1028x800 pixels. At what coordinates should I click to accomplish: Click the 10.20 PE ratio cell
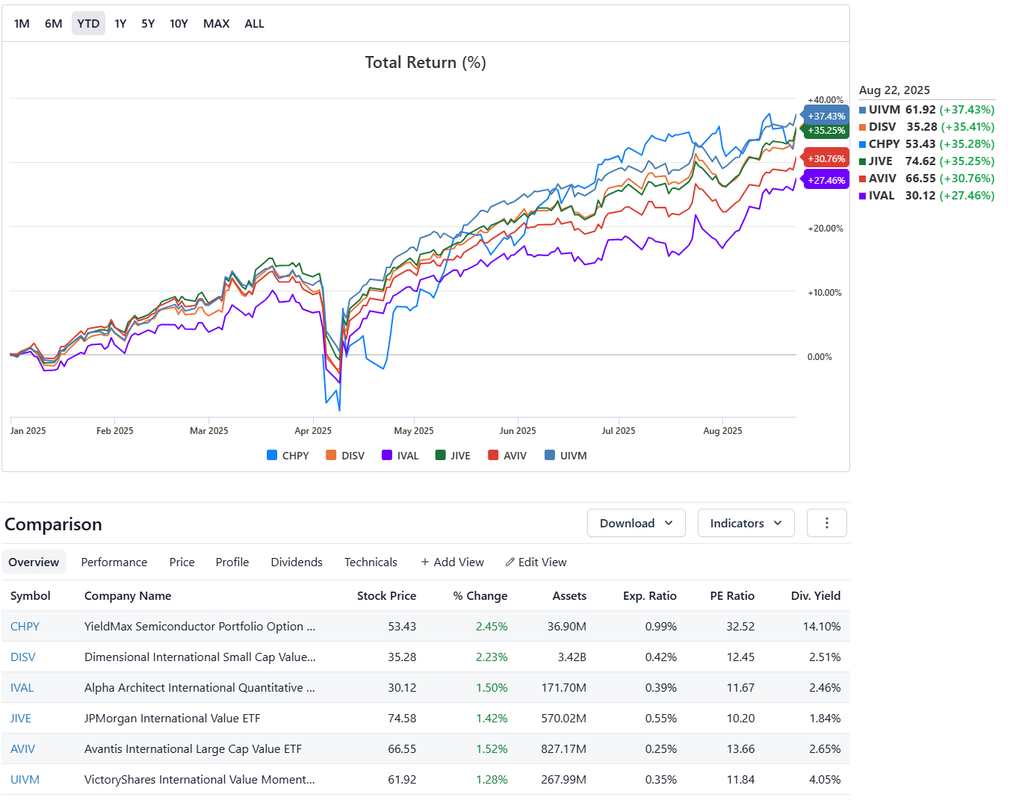click(740, 718)
